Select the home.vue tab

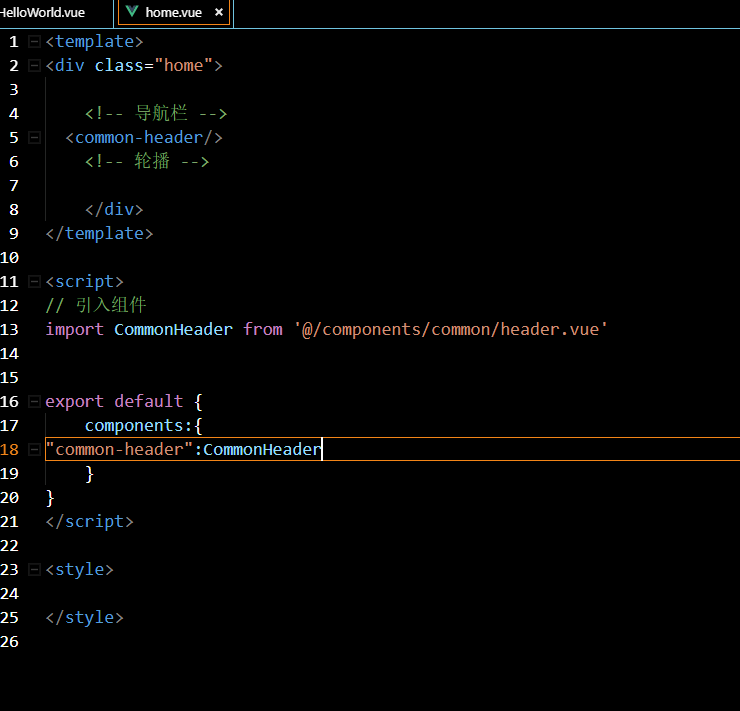click(173, 12)
